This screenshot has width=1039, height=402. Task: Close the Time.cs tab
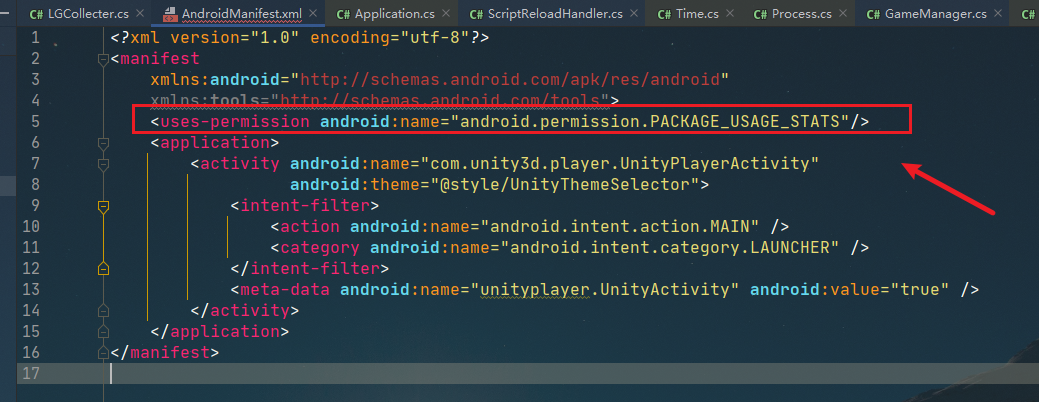tap(732, 13)
